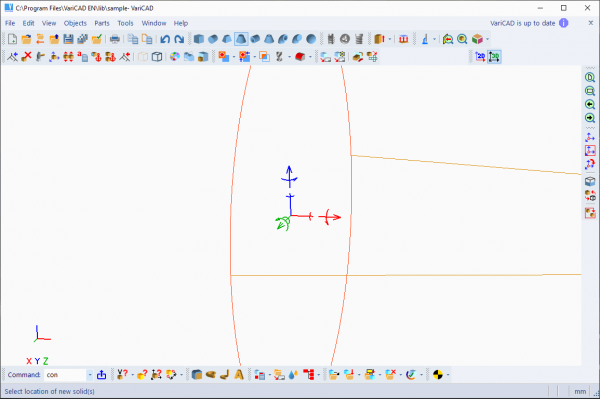Viewport: 600px width, 399px height.
Task: Click the mm units status indicator
Action: [x=580, y=391]
